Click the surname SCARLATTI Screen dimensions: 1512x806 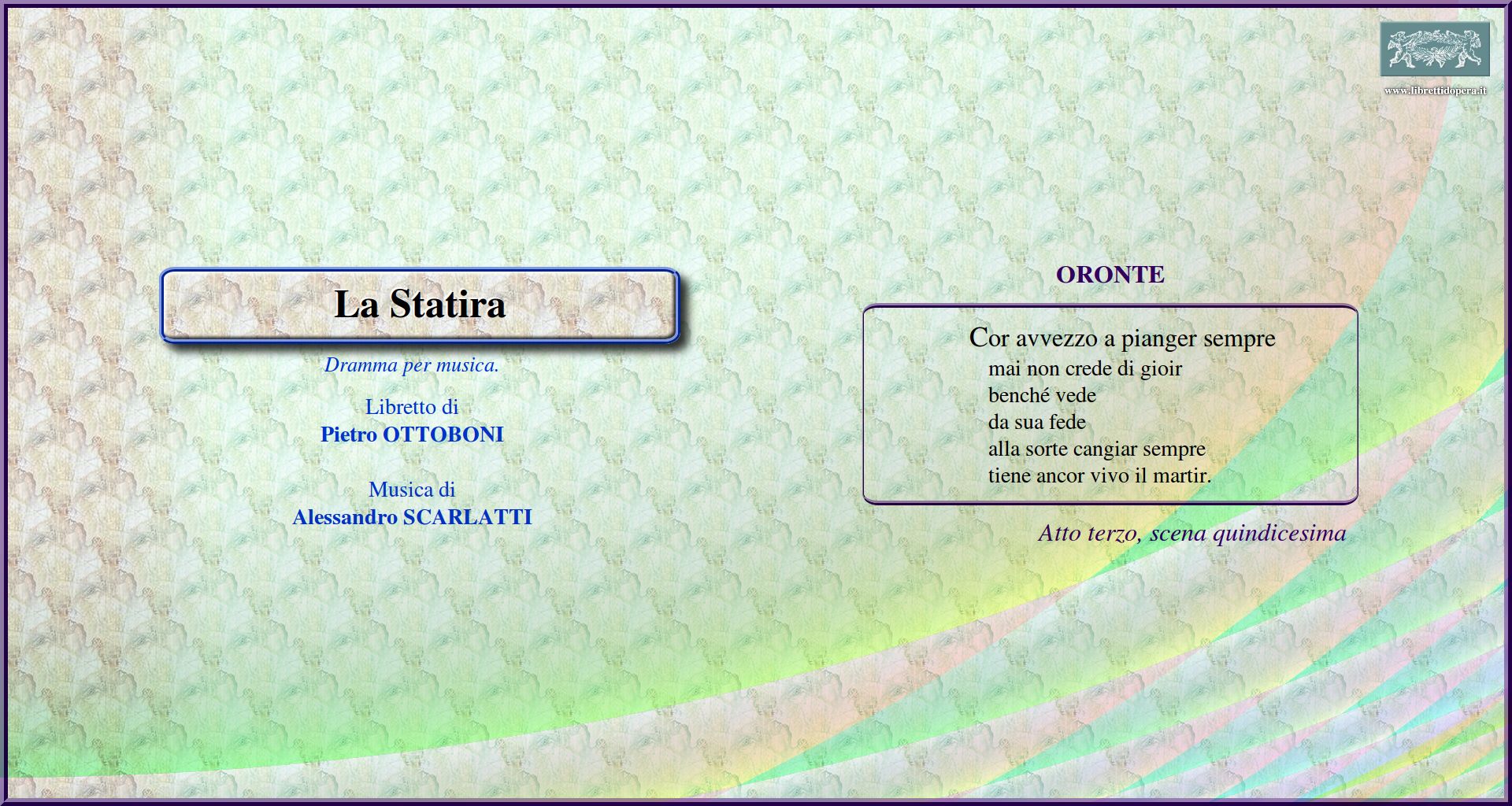[x=467, y=517]
